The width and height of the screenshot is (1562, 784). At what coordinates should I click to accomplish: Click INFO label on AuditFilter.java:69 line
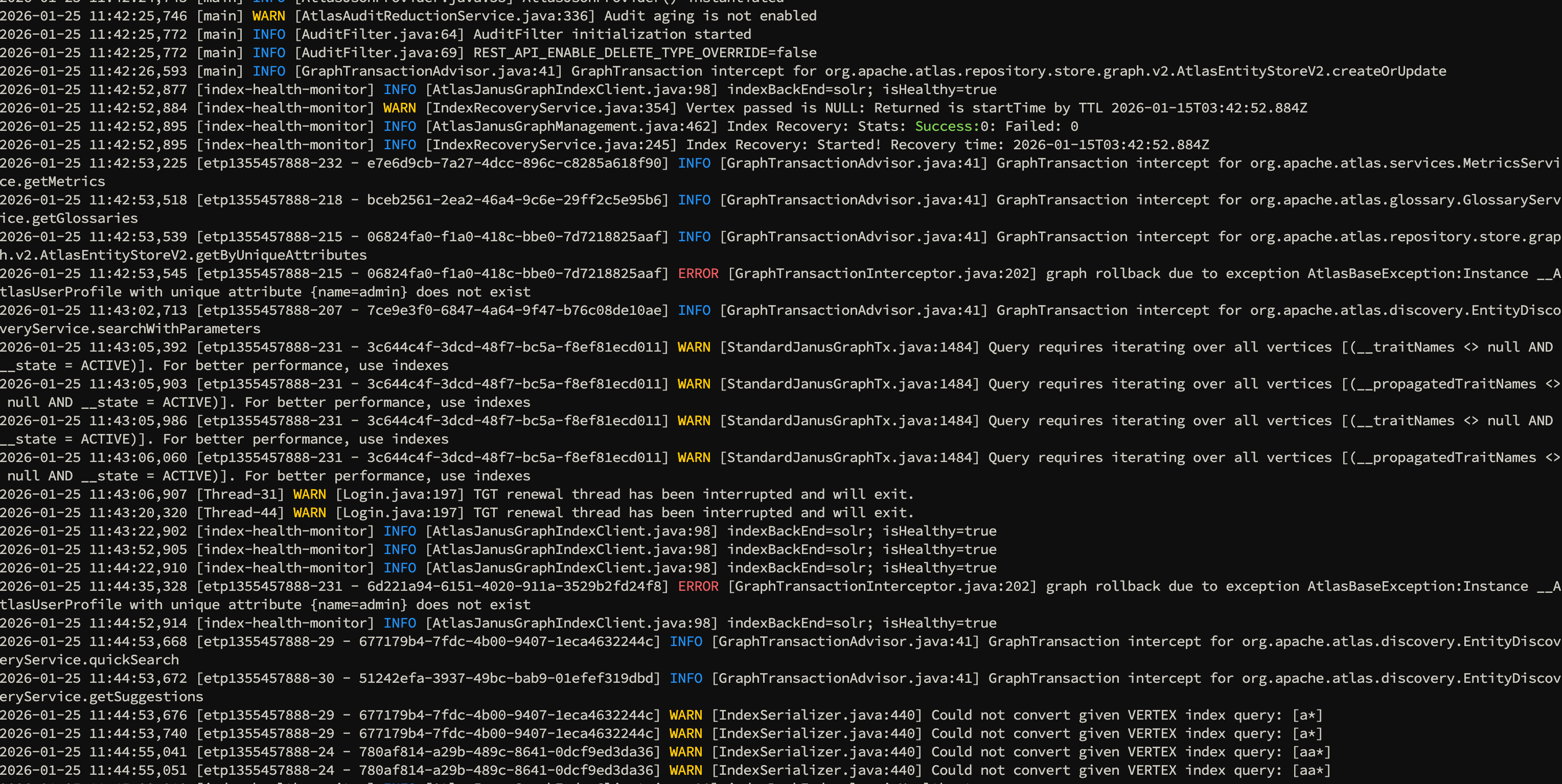pyautogui.click(x=268, y=53)
